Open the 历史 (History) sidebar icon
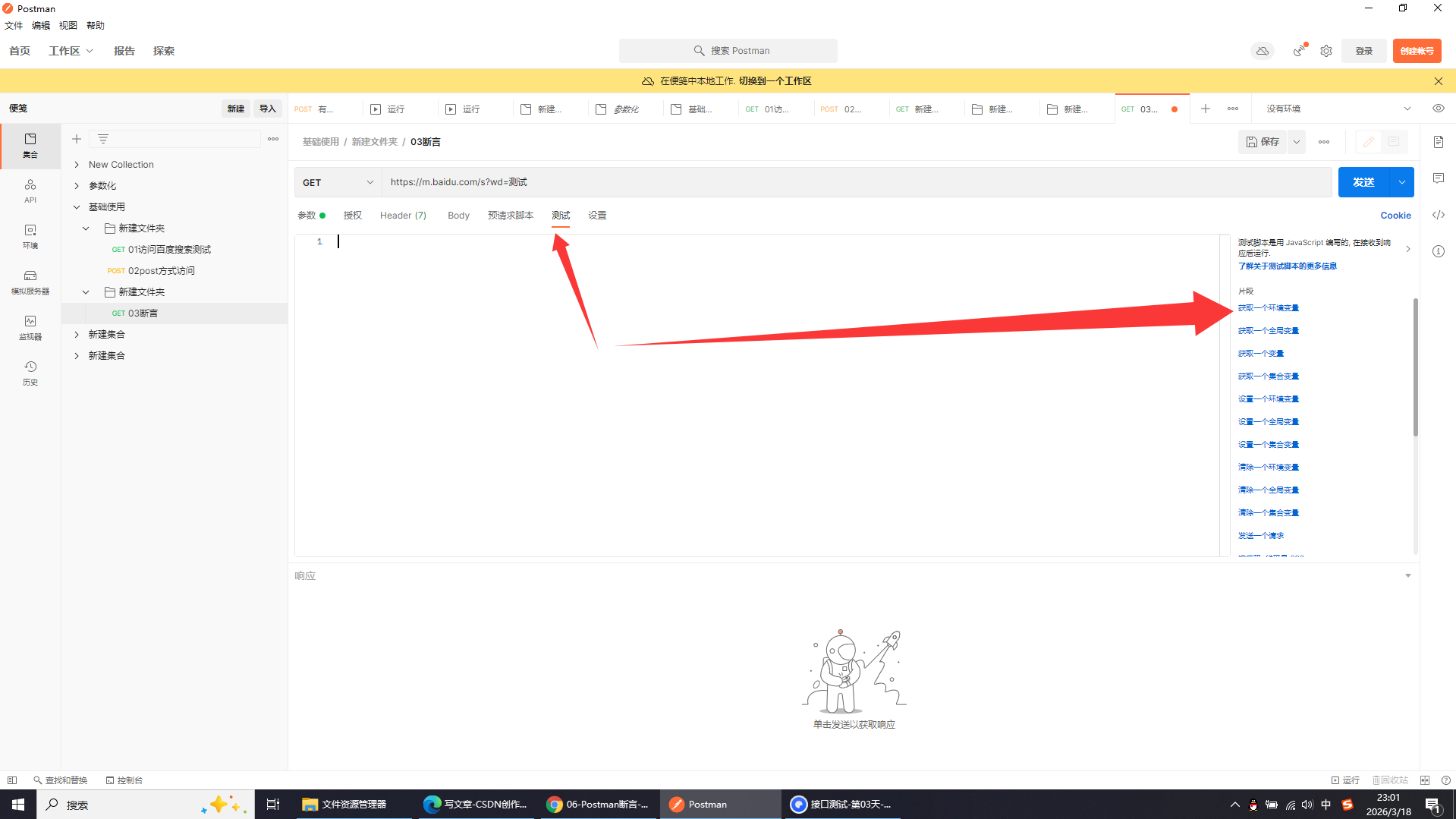Image resolution: width=1456 pixels, height=819 pixels. click(x=30, y=373)
